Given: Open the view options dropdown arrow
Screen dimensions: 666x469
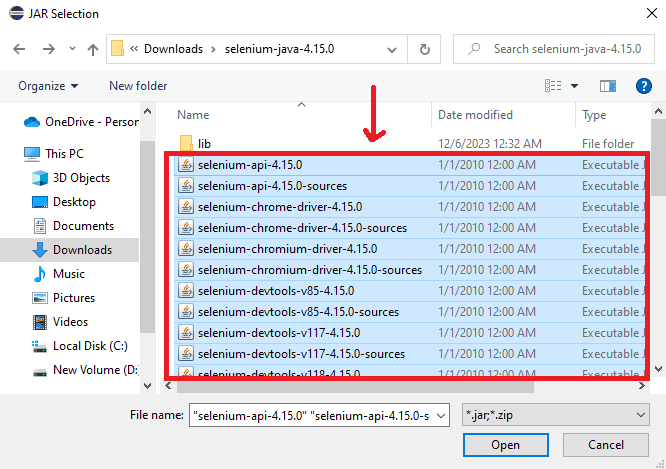Looking at the screenshot, I should (573, 86).
